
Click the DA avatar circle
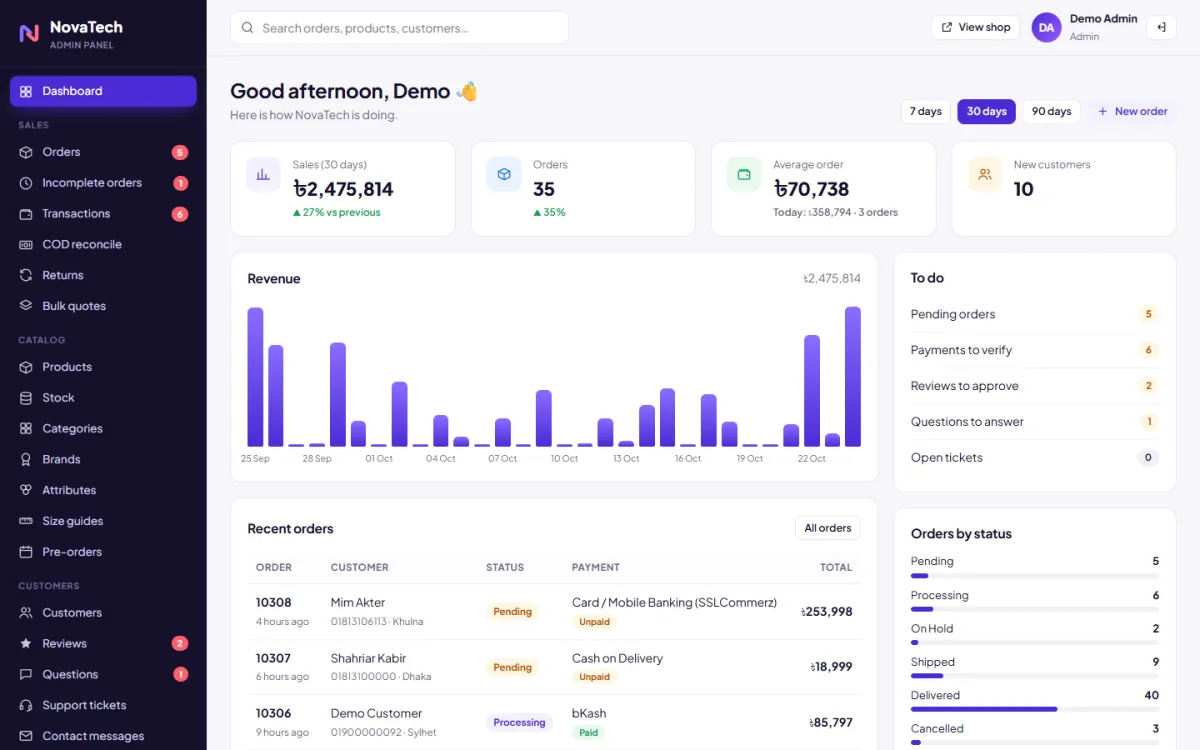1046,28
